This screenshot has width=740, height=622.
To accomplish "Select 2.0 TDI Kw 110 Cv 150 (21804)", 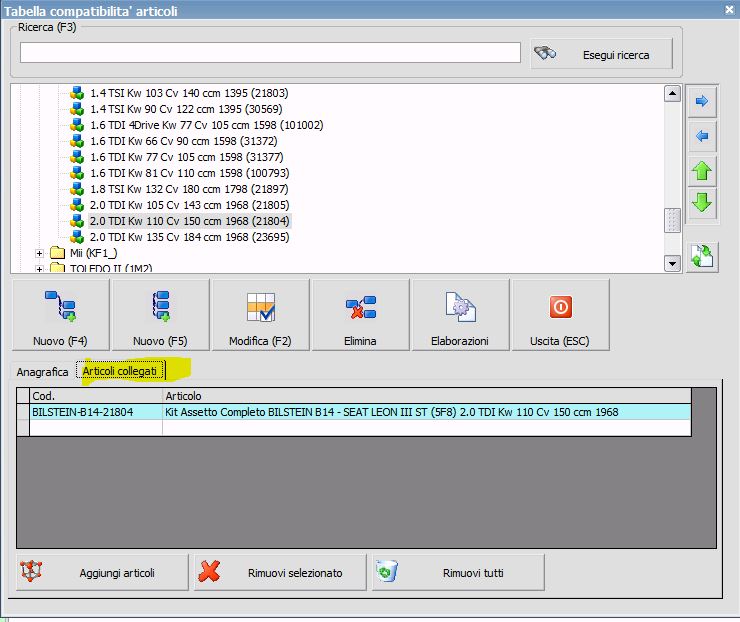I will [189, 221].
